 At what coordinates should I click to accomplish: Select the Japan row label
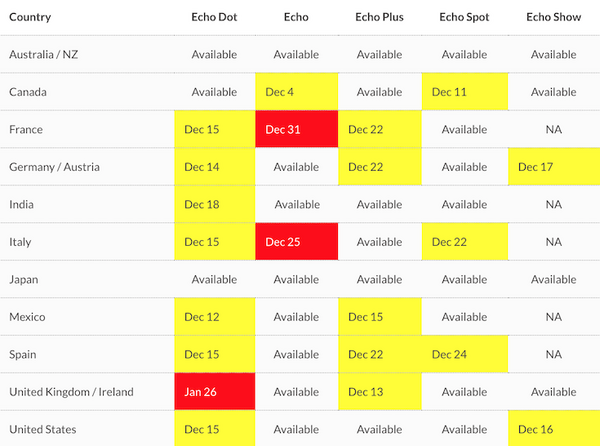tap(25, 279)
